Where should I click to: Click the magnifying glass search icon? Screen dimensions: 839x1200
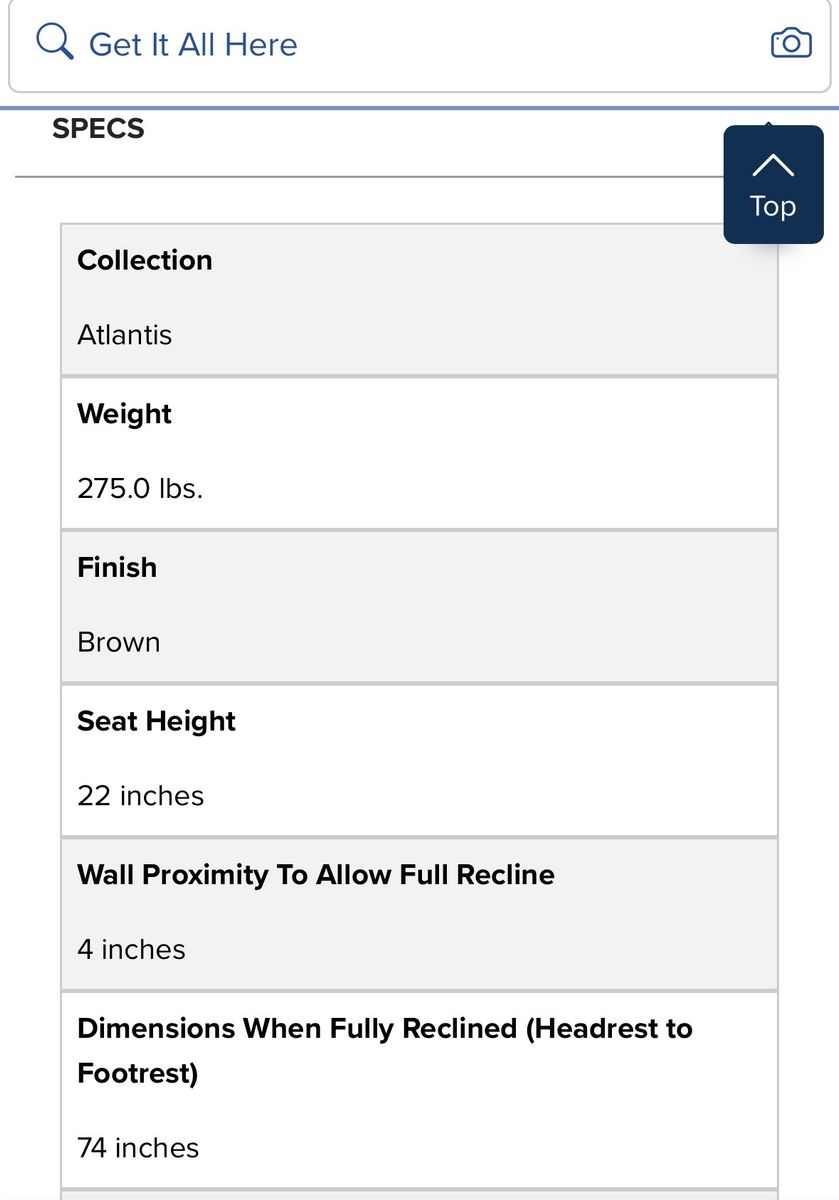click(x=54, y=43)
